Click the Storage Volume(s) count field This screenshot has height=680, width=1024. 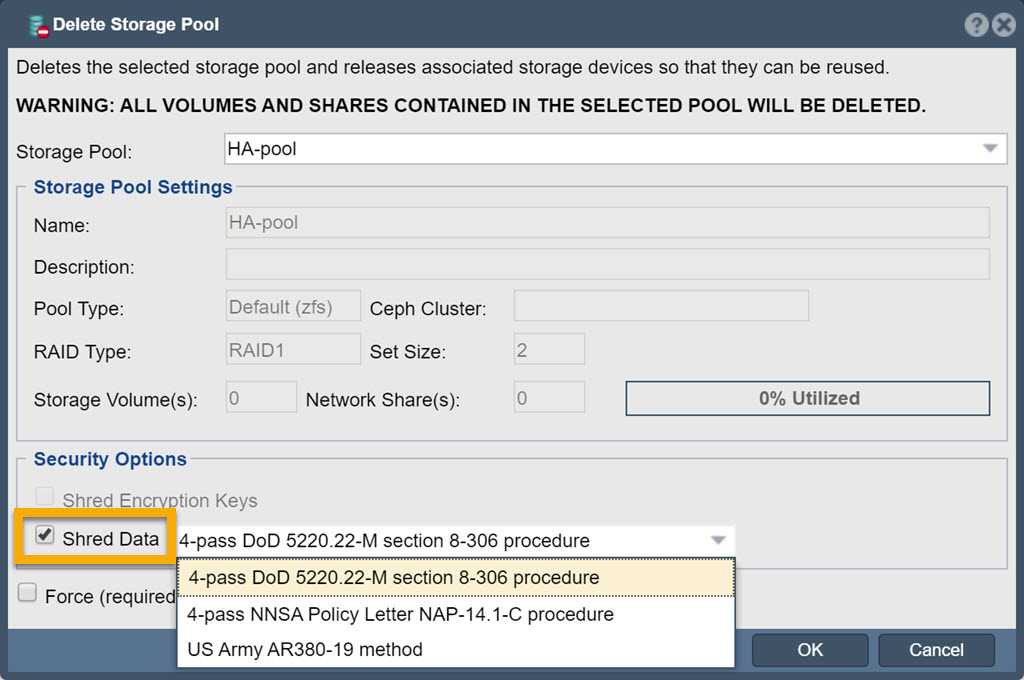pyautogui.click(x=261, y=397)
